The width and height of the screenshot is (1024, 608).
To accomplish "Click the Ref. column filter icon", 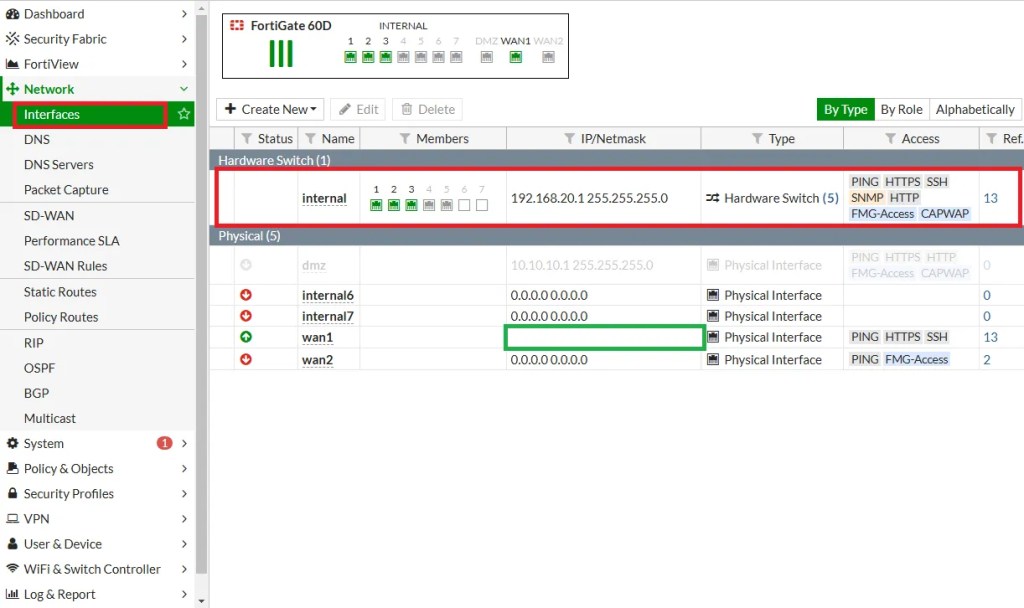I will pyautogui.click(x=991, y=138).
